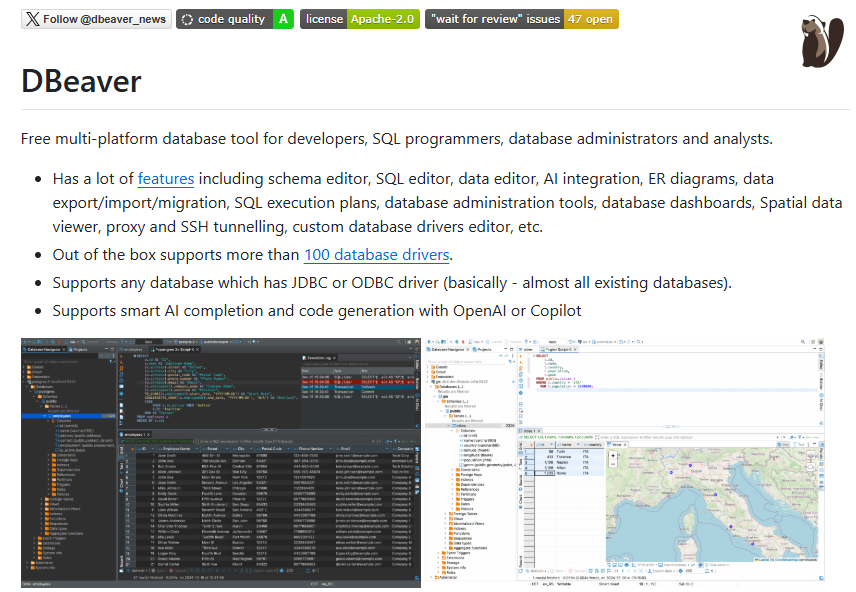Click "Free multi-platform database tool" description

coord(397,139)
